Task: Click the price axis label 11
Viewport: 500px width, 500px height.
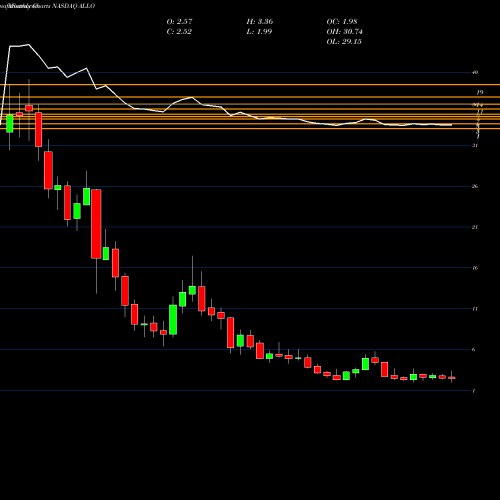Action: tap(475, 309)
